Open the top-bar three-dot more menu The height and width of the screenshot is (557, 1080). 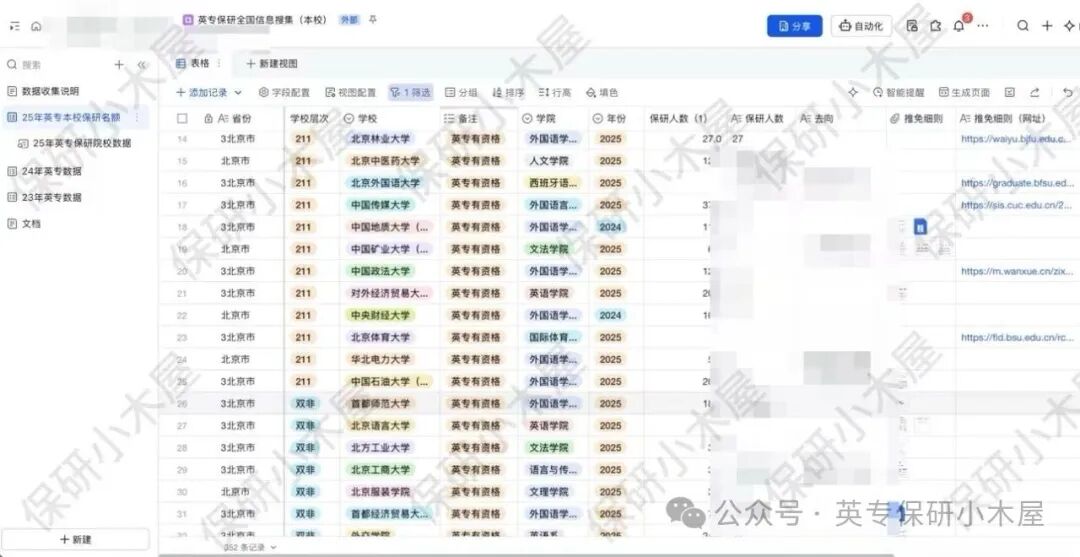coord(983,26)
